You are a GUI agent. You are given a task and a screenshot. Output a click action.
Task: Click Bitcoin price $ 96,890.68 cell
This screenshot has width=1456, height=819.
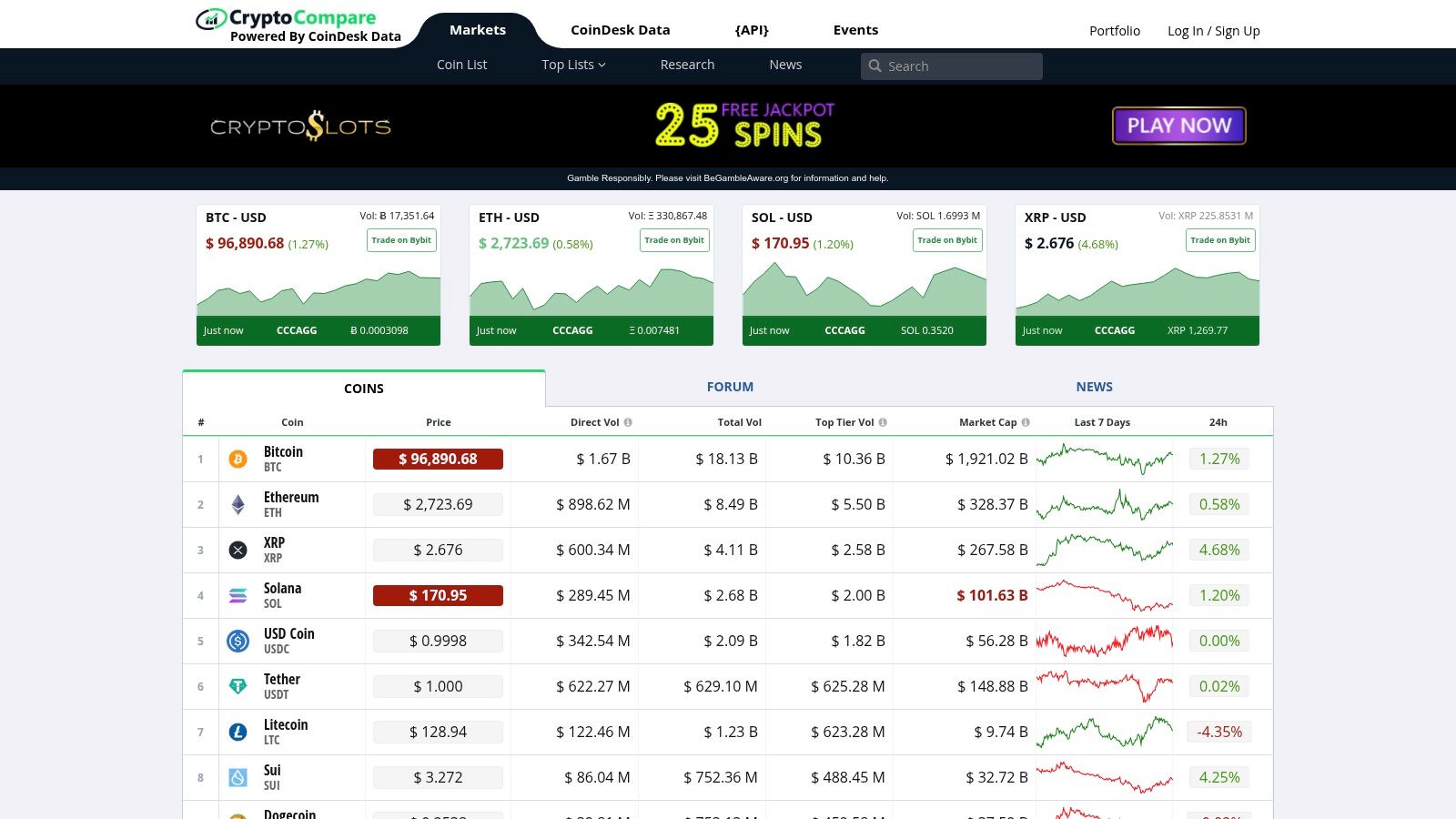[438, 460]
